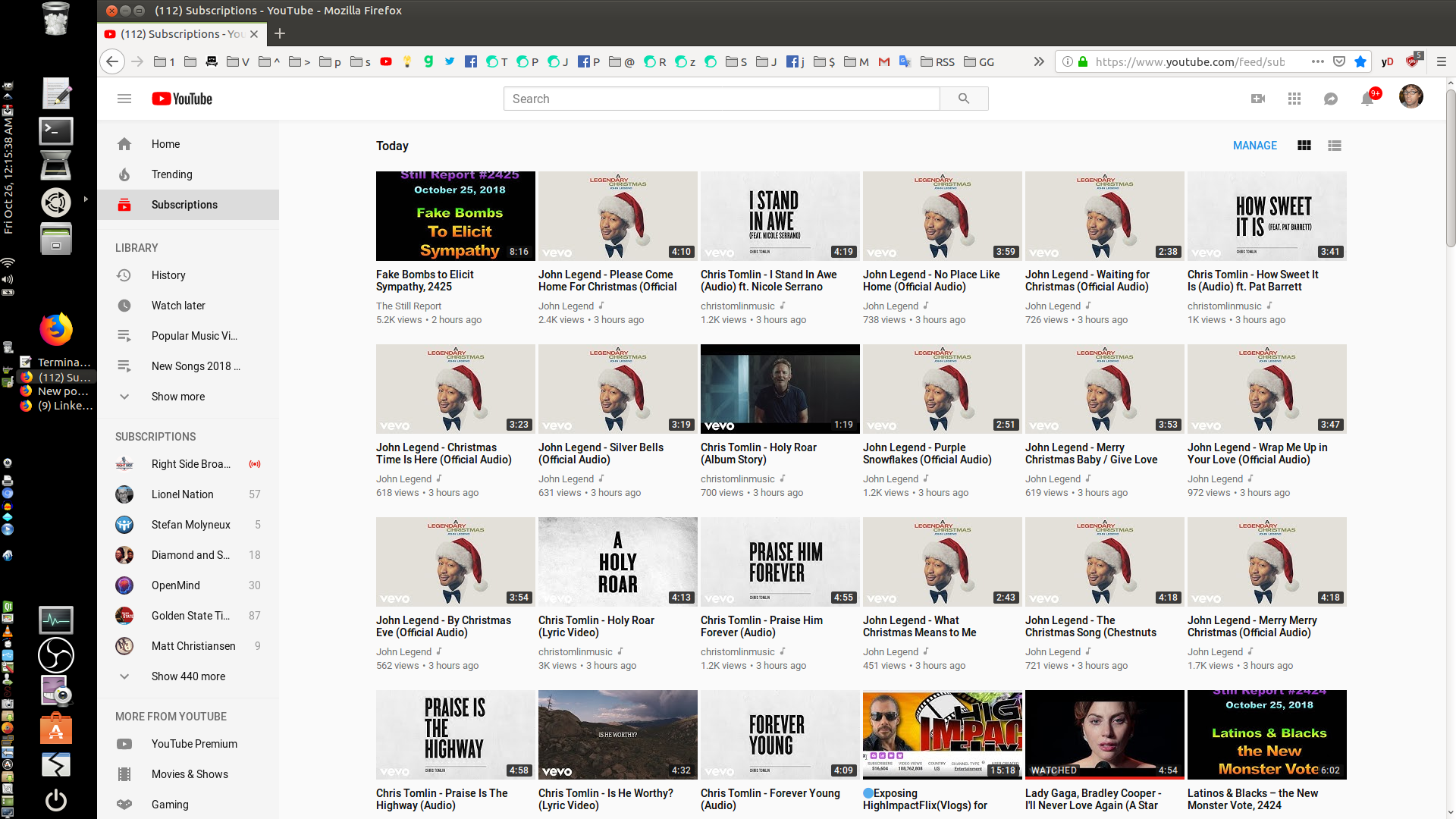Screen dimensions: 1456x819
Task: Open the Terminal in Ubuntu dock
Action: pos(56,131)
